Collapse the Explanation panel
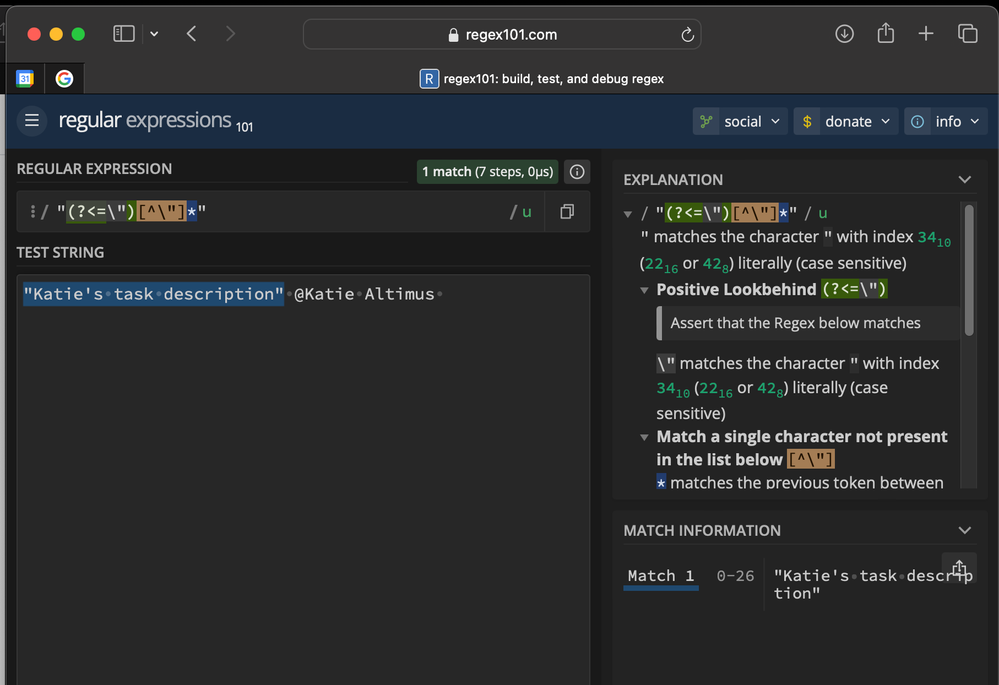This screenshot has height=685, width=999. (964, 180)
